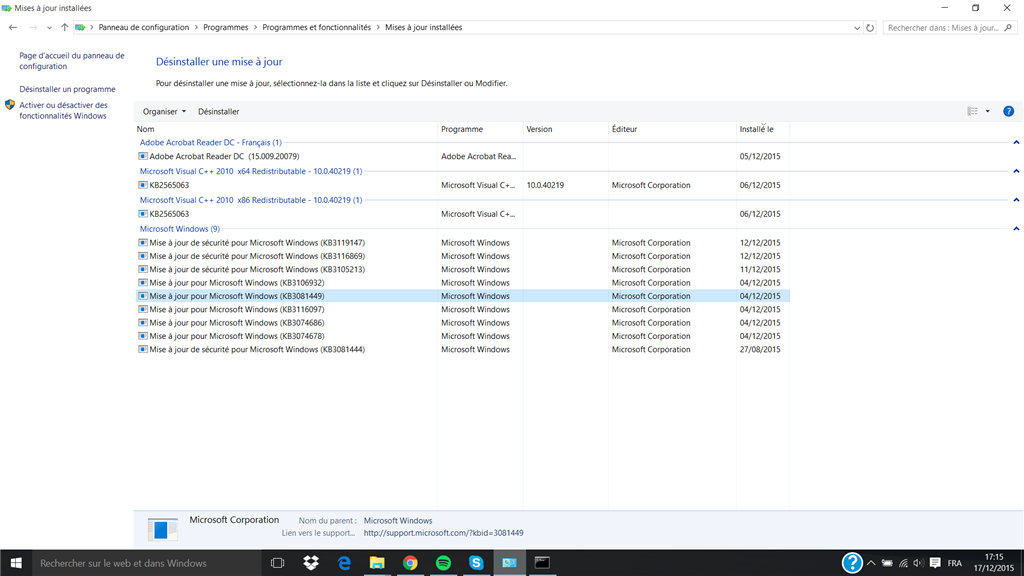Refresh the installed updates list
The height and width of the screenshot is (576, 1024).
[x=870, y=28]
